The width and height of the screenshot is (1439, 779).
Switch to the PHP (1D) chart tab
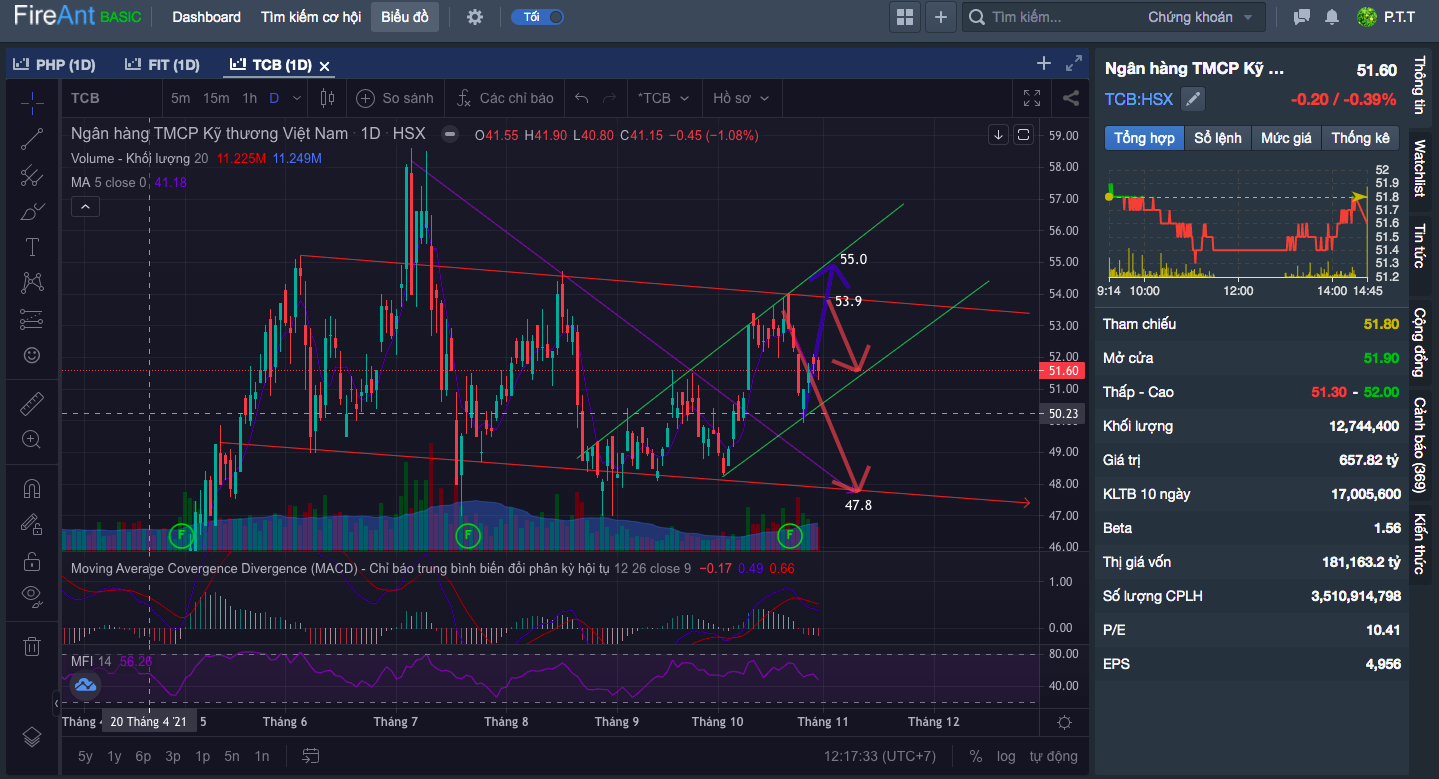(55, 65)
